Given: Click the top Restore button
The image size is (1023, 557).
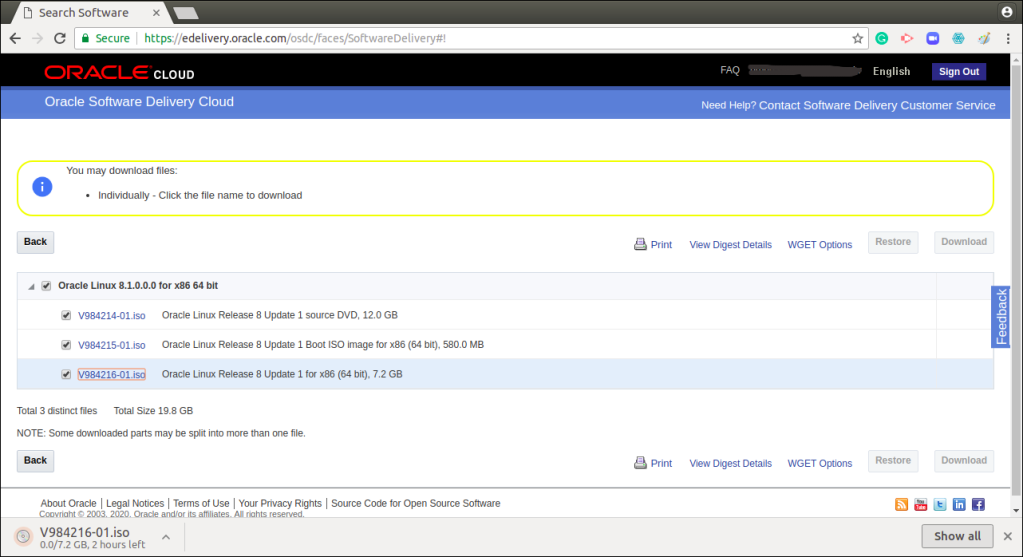Looking at the screenshot, I should [x=893, y=242].
